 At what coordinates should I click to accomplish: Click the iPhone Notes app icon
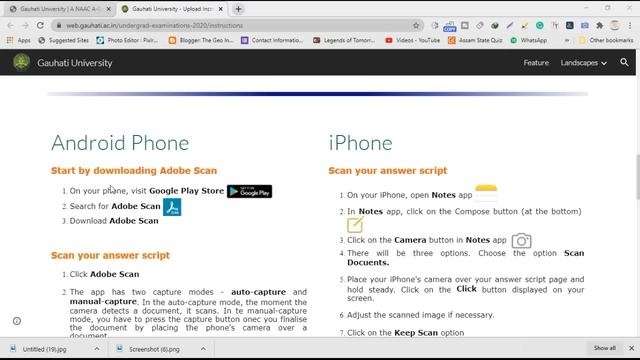point(486,193)
